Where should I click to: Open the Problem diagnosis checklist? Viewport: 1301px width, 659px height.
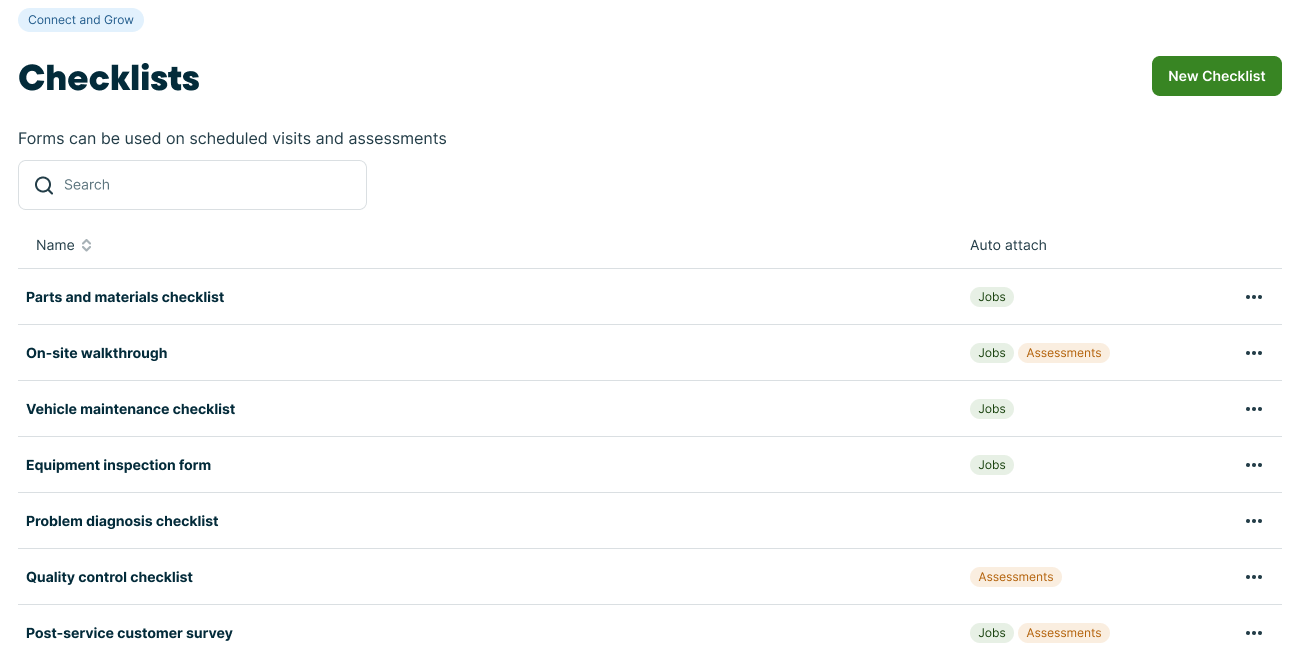[x=122, y=521]
